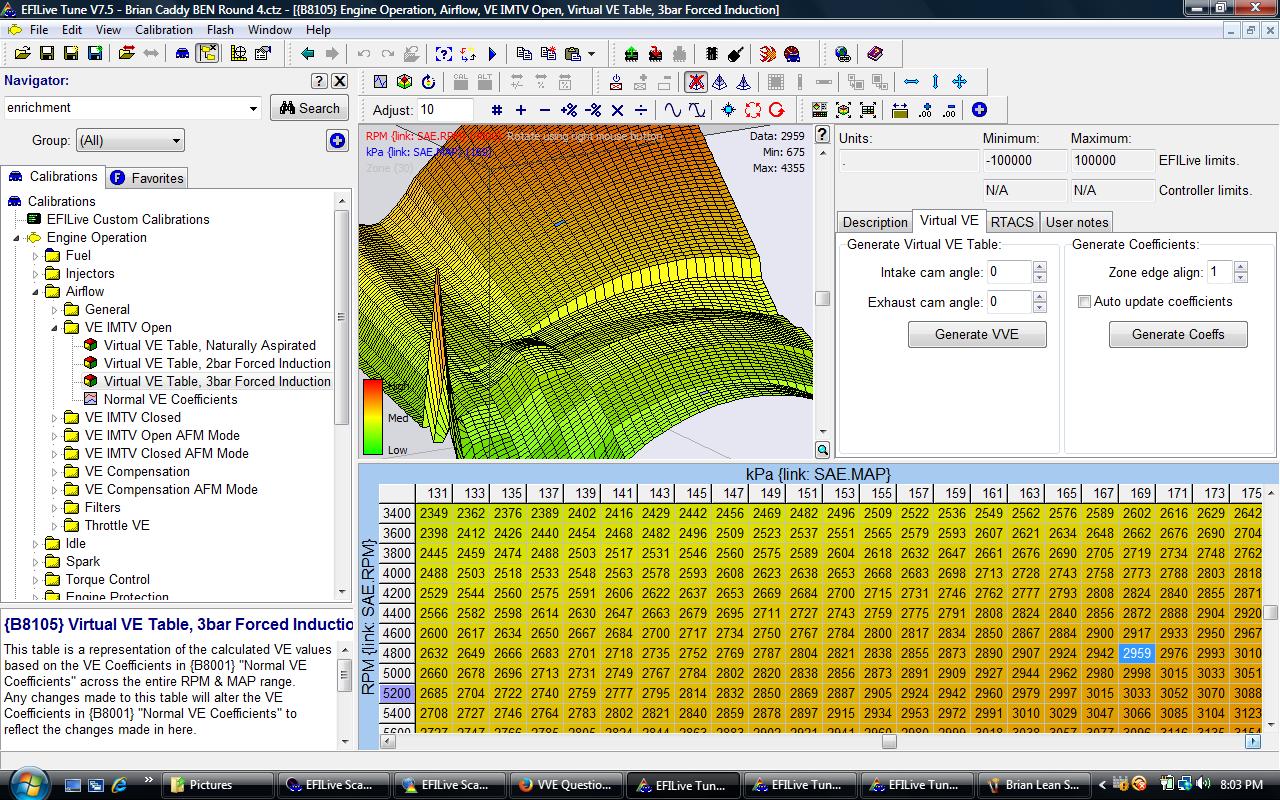Increase the Zone edge align stepper
The width and height of the screenshot is (1280, 800).
[x=1241, y=266]
